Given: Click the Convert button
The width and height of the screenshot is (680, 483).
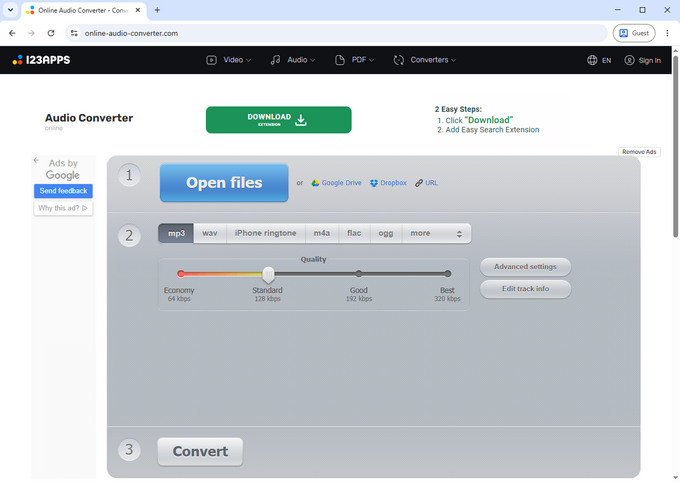Looking at the screenshot, I should pos(200,451).
